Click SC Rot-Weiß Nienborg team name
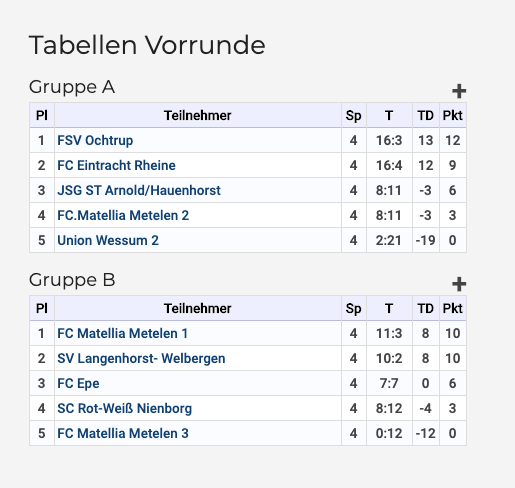515x488 pixels. (125, 408)
